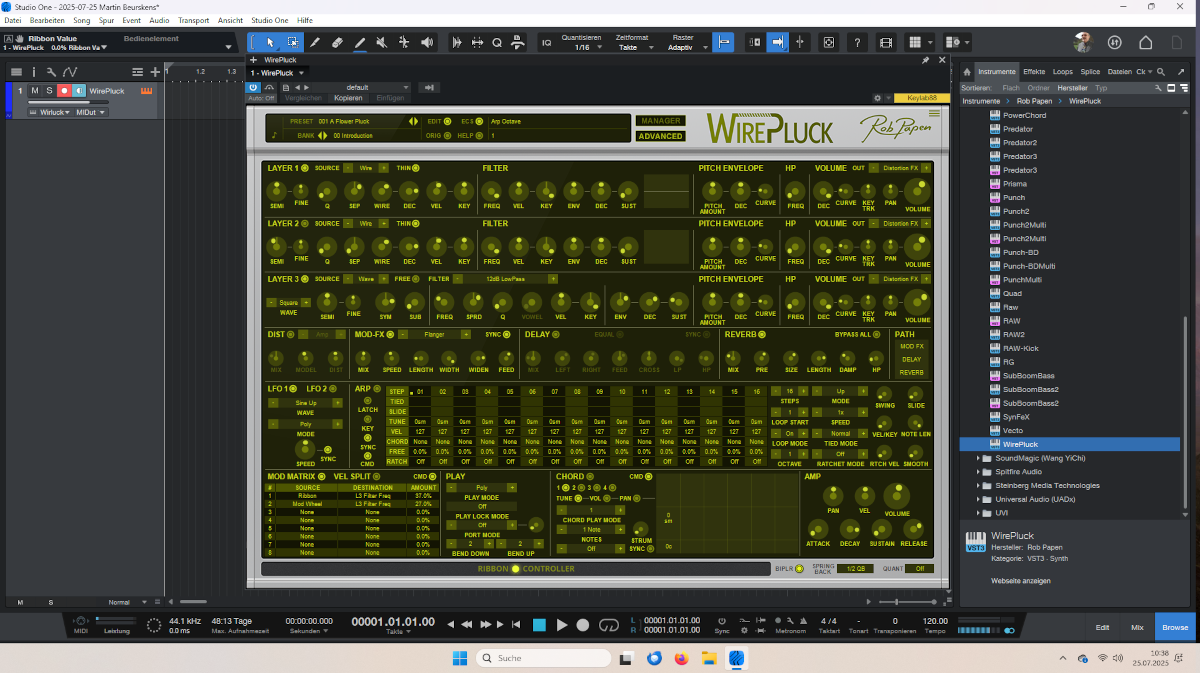Click the MANAGER button in WirePluck

pyautogui.click(x=660, y=121)
